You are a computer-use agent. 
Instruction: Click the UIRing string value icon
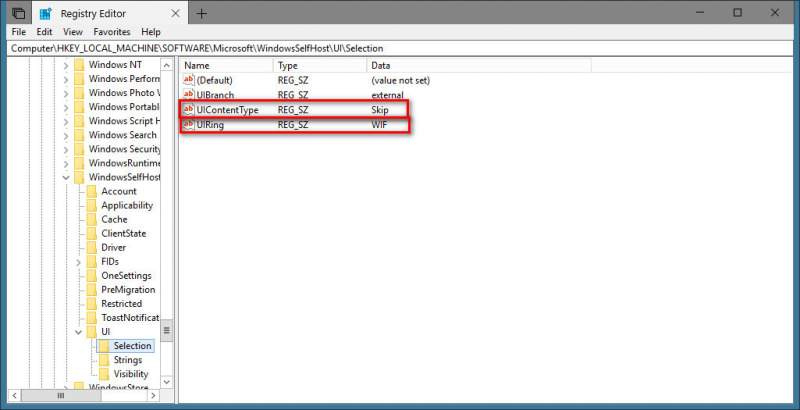pyautogui.click(x=189, y=124)
